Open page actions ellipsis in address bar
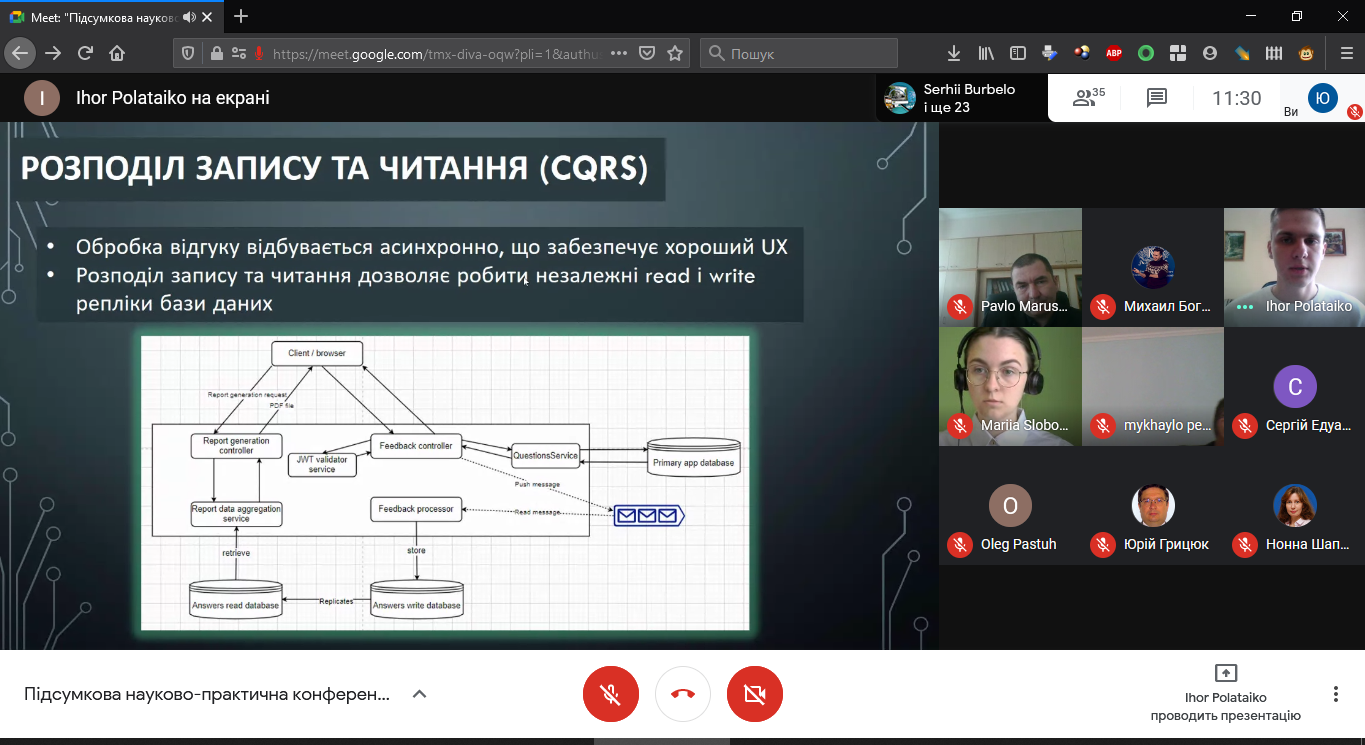Screen dimensions: 1365x745 point(618,53)
